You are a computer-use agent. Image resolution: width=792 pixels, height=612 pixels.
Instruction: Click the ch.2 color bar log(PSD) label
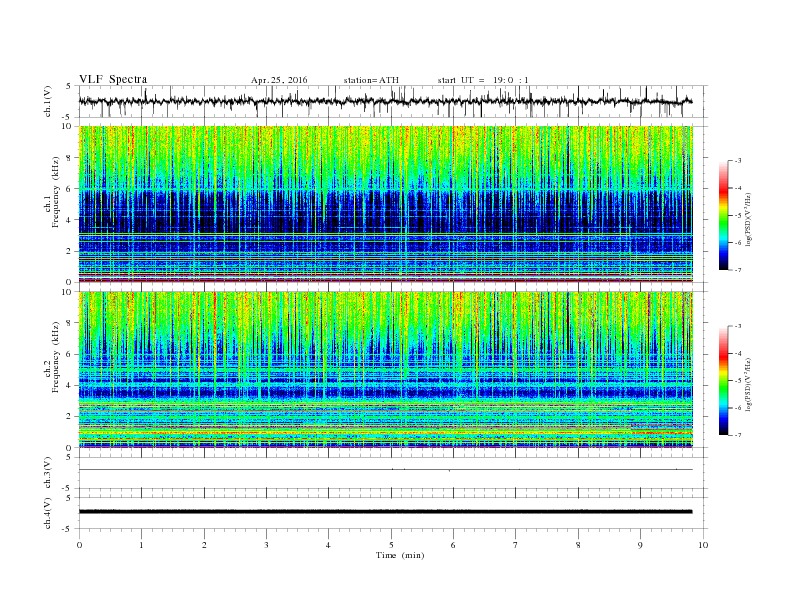tap(749, 384)
